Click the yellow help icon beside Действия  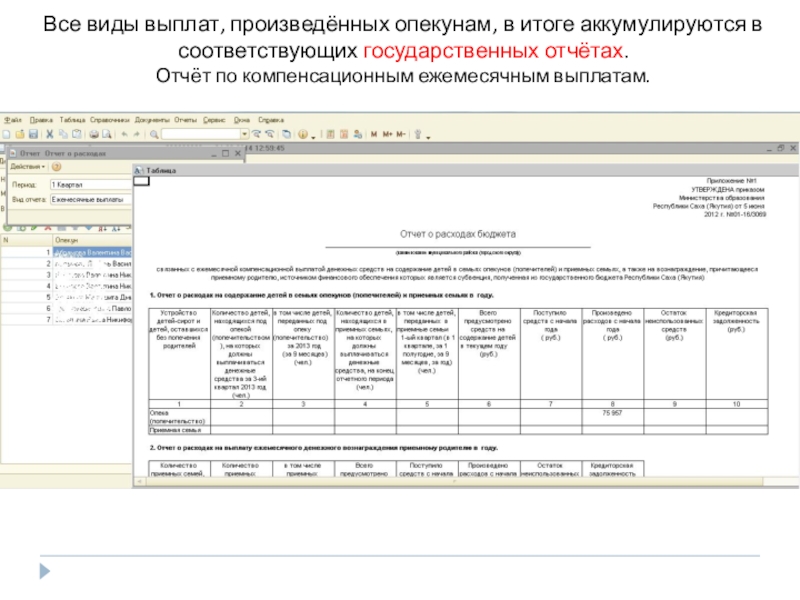[x=57, y=166]
